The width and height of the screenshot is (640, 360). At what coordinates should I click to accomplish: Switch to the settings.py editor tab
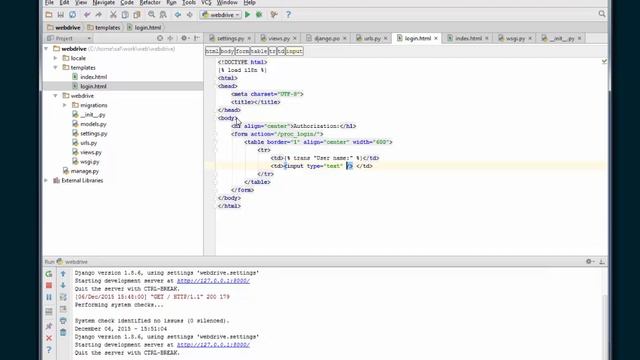(230, 38)
